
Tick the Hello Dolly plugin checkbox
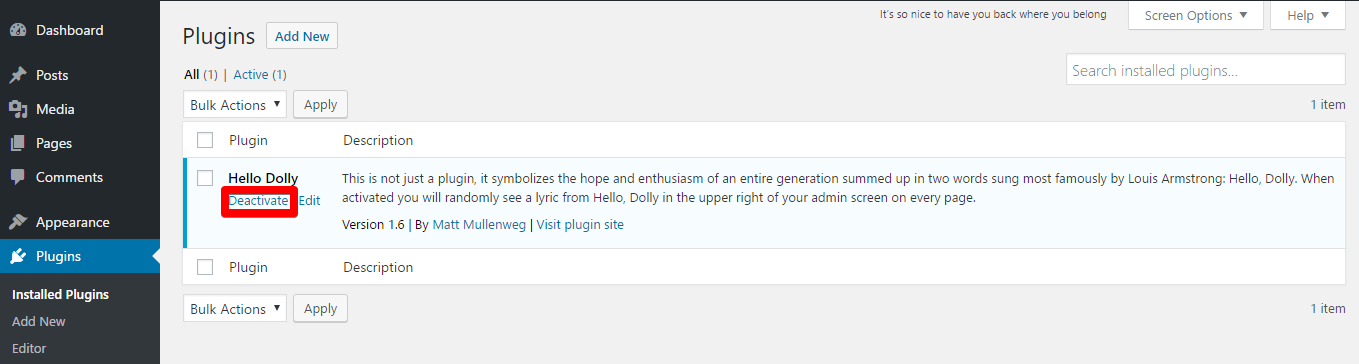[205, 178]
